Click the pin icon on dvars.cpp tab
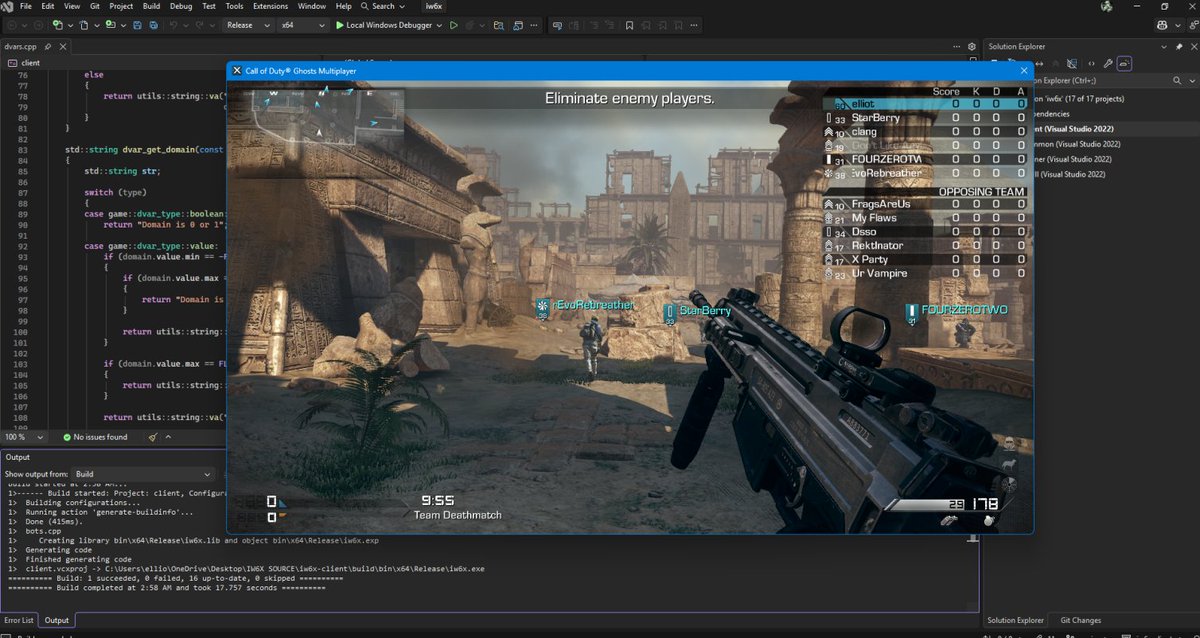1200x638 pixels. point(47,46)
